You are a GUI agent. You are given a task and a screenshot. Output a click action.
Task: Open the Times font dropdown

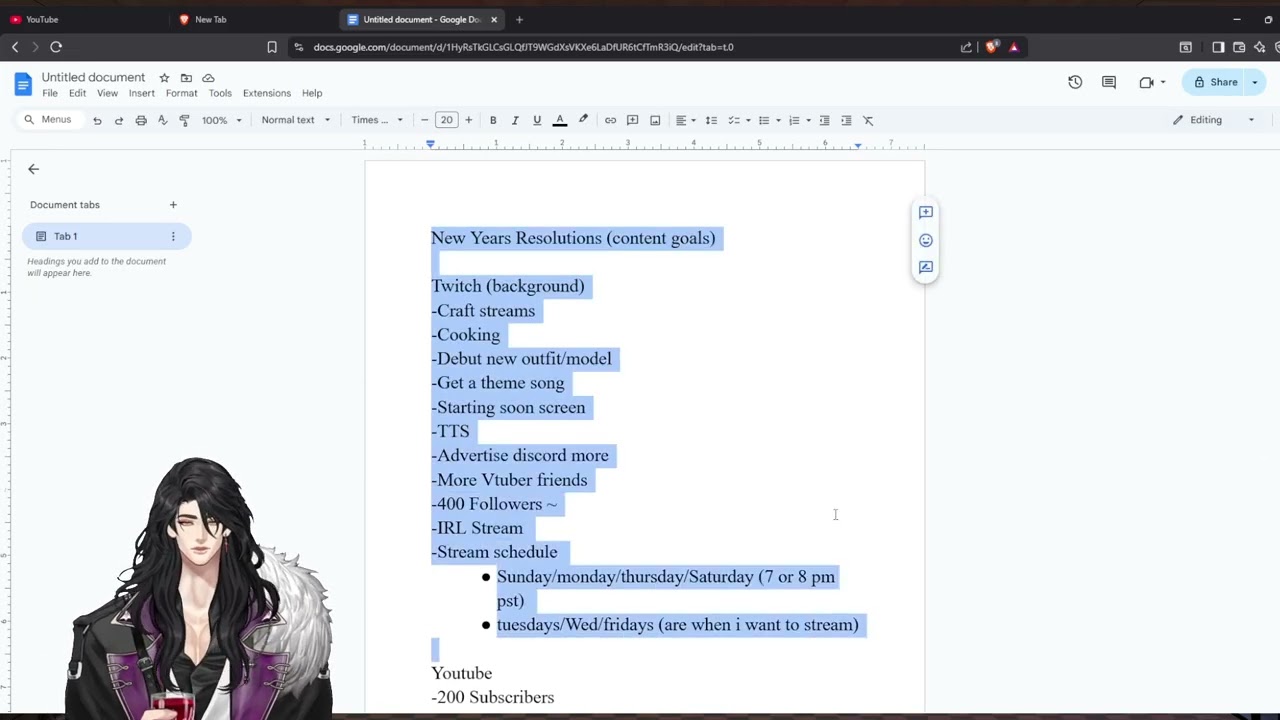[x=377, y=120]
